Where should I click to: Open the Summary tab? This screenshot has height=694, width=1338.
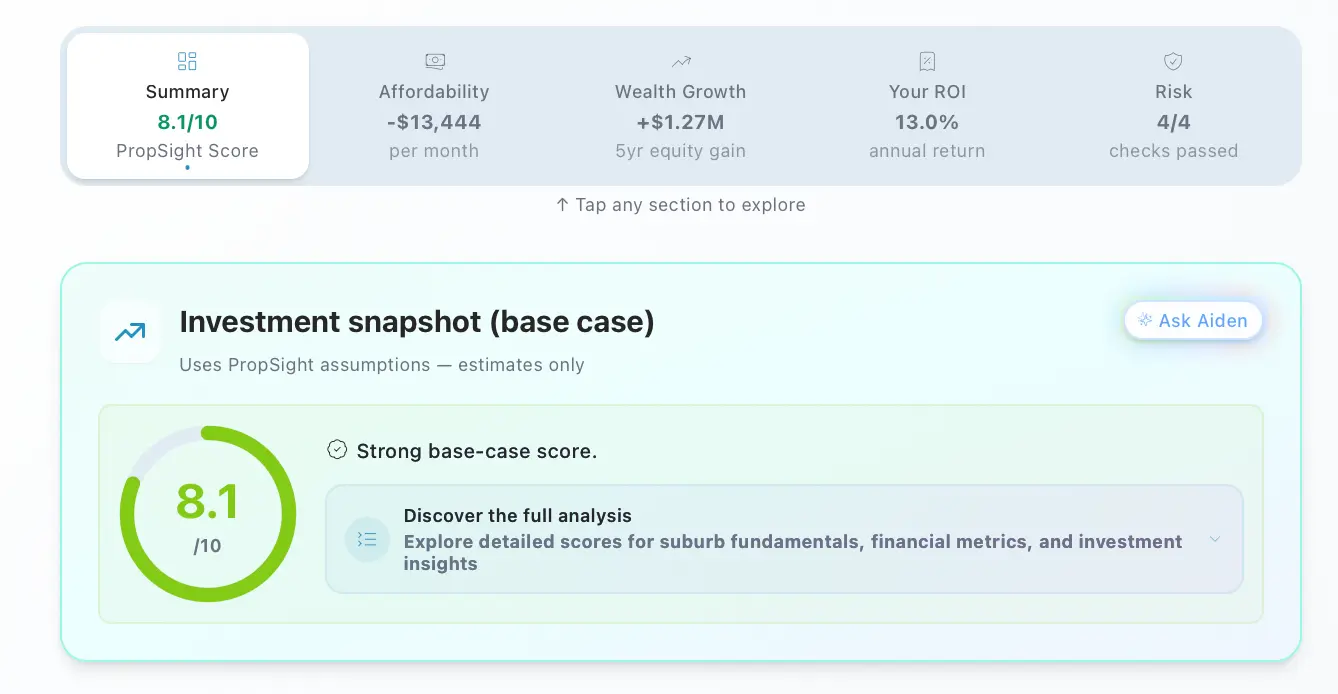pyautogui.click(x=187, y=107)
